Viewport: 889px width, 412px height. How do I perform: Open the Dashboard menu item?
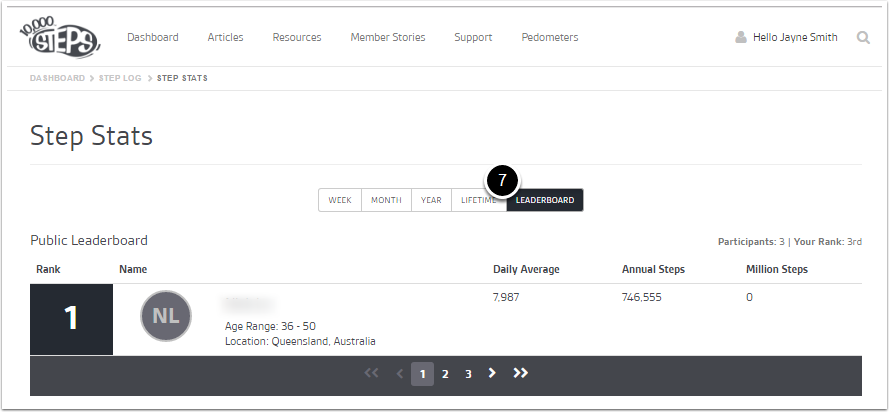[153, 38]
